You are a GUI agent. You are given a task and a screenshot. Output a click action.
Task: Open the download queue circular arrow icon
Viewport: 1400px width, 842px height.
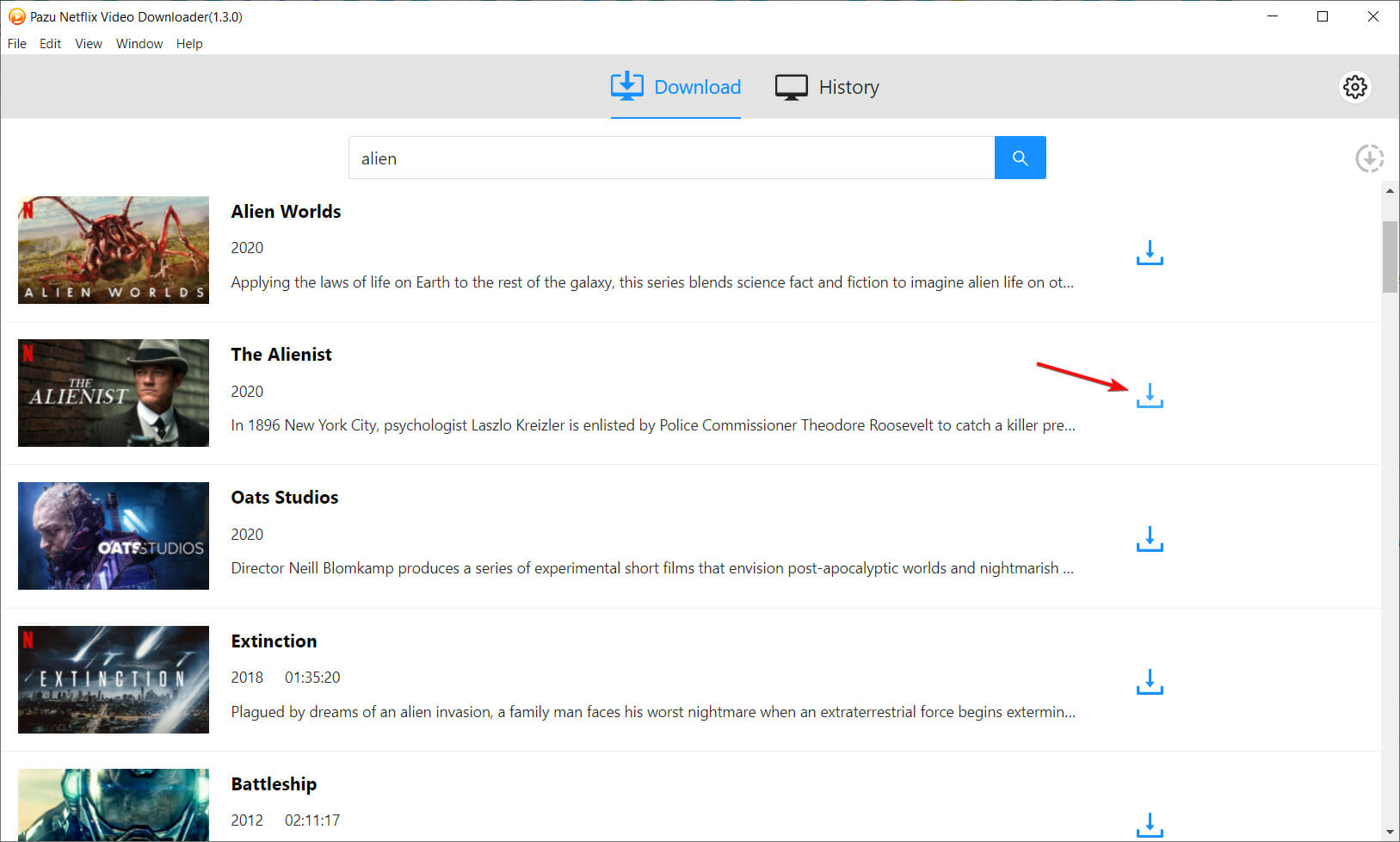pyautogui.click(x=1369, y=158)
